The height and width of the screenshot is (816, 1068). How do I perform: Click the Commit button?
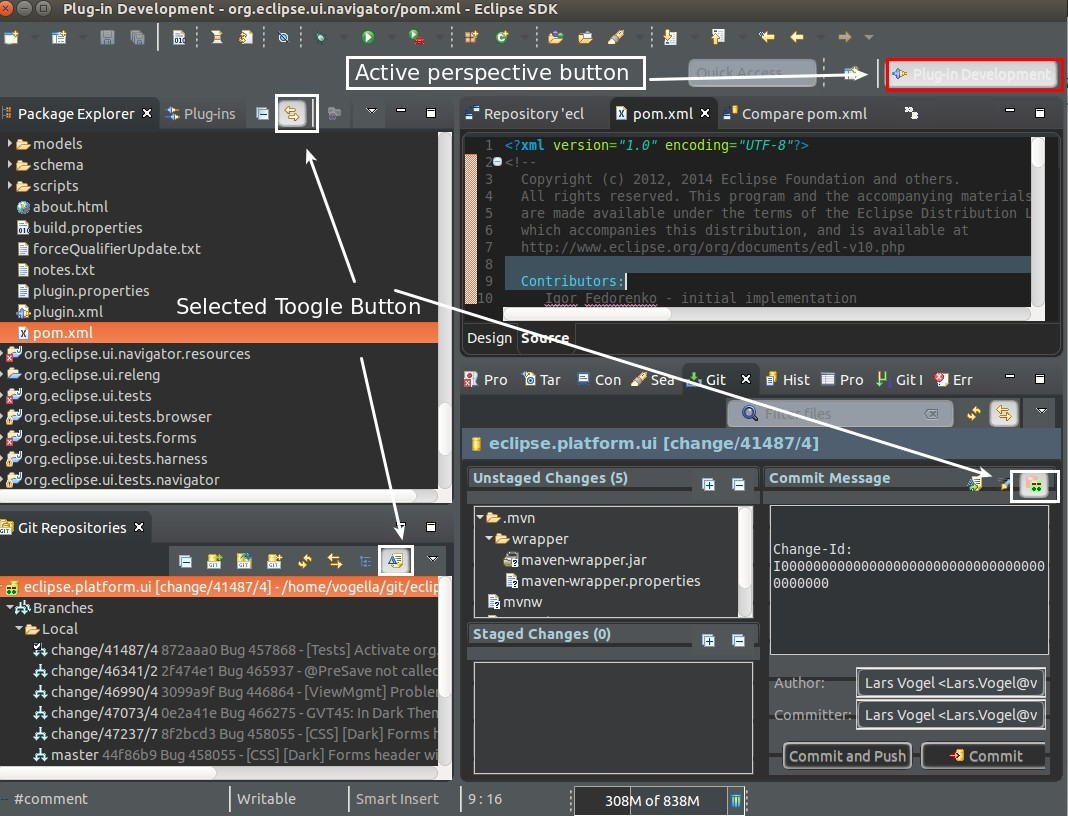tap(983, 756)
